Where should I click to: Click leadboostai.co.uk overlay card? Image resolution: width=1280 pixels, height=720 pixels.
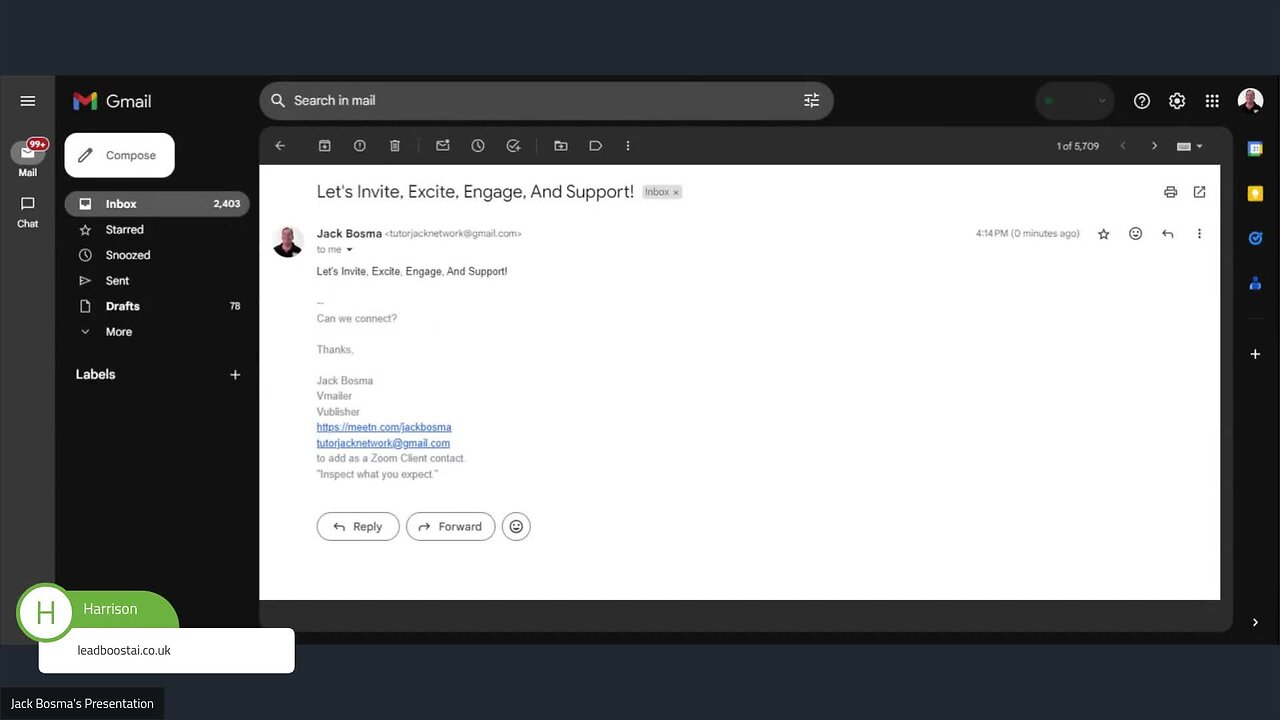pyautogui.click(x=166, y=650)
